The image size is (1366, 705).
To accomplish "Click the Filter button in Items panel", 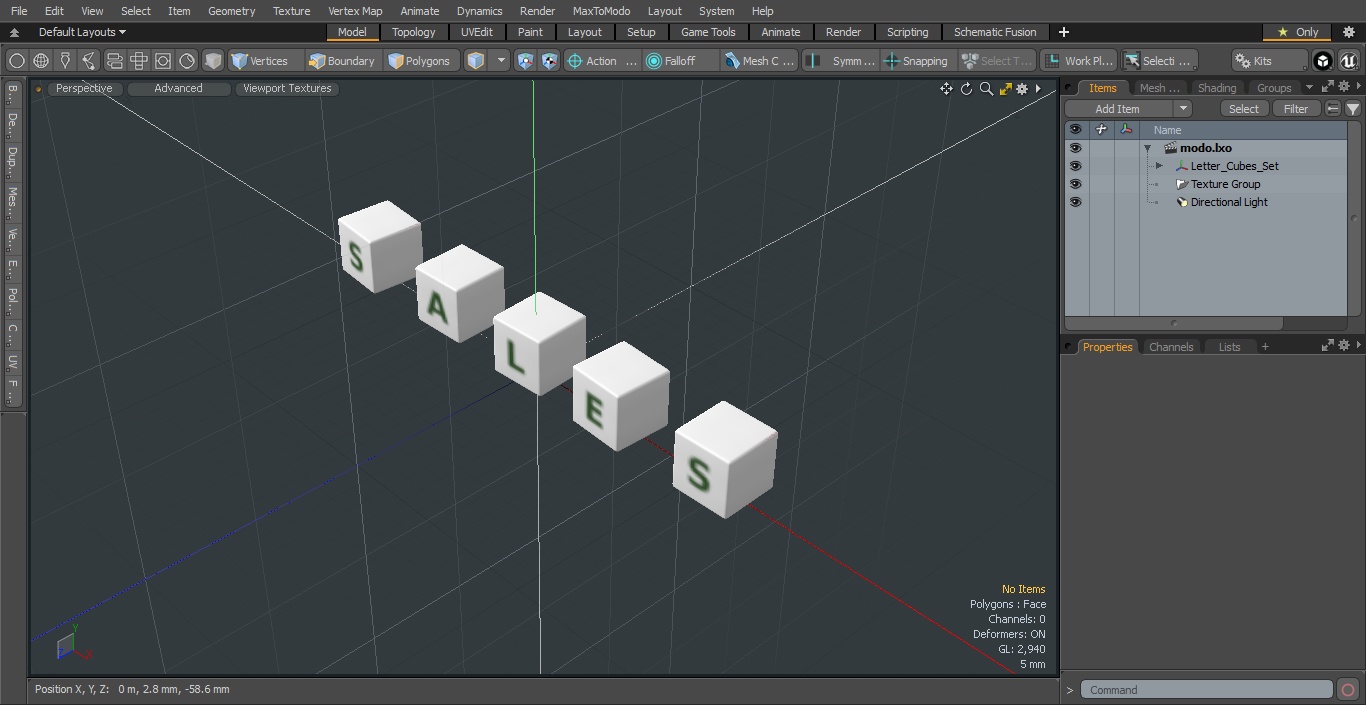I will point(1296,109).
